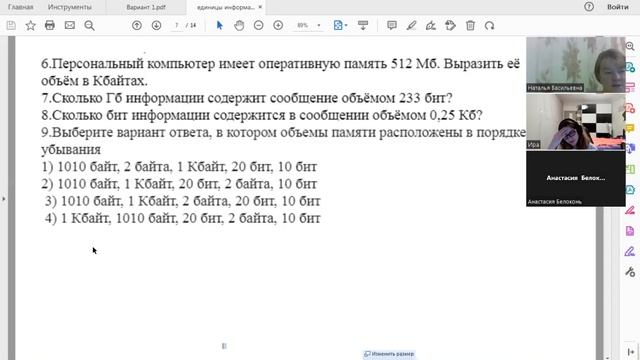This screenshot has height=360, width=640.
Task: Activate the selection arrow tool
Action: 220,25
